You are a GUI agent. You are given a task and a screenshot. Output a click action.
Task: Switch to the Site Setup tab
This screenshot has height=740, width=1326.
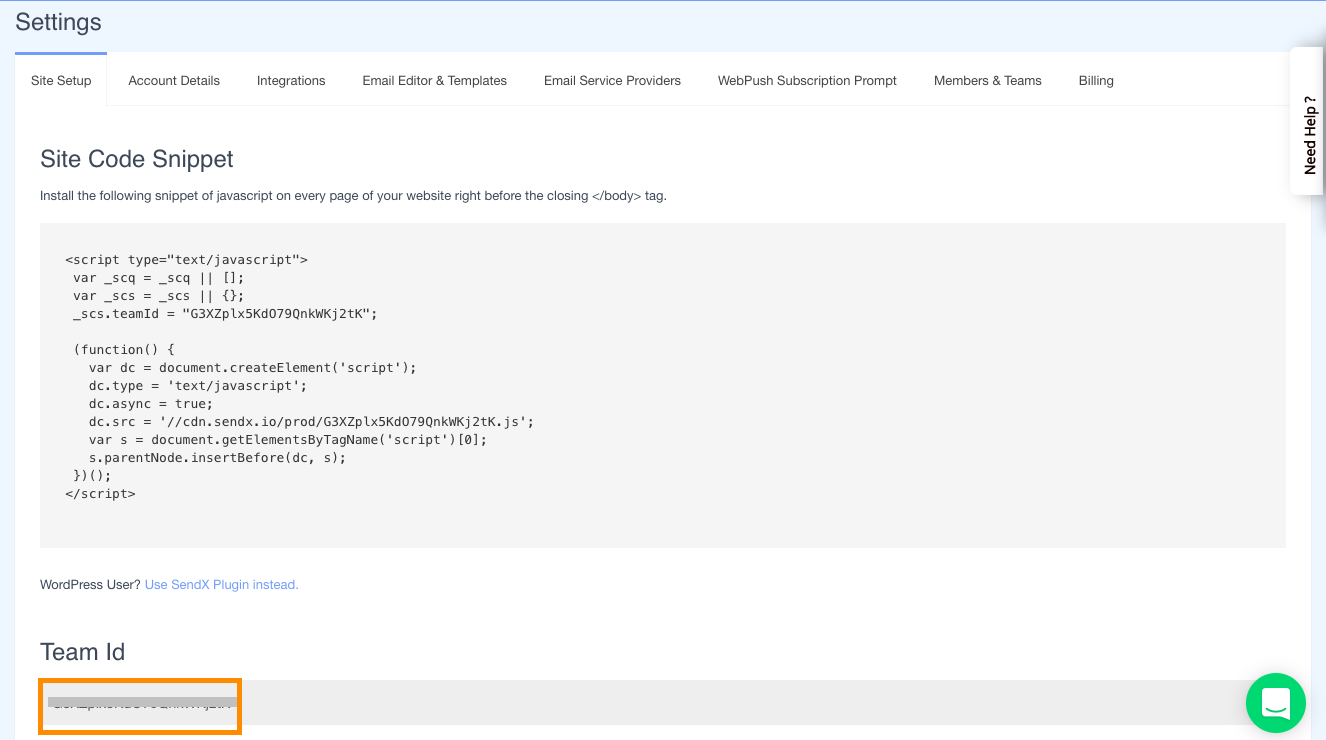(x=61, y=80)
